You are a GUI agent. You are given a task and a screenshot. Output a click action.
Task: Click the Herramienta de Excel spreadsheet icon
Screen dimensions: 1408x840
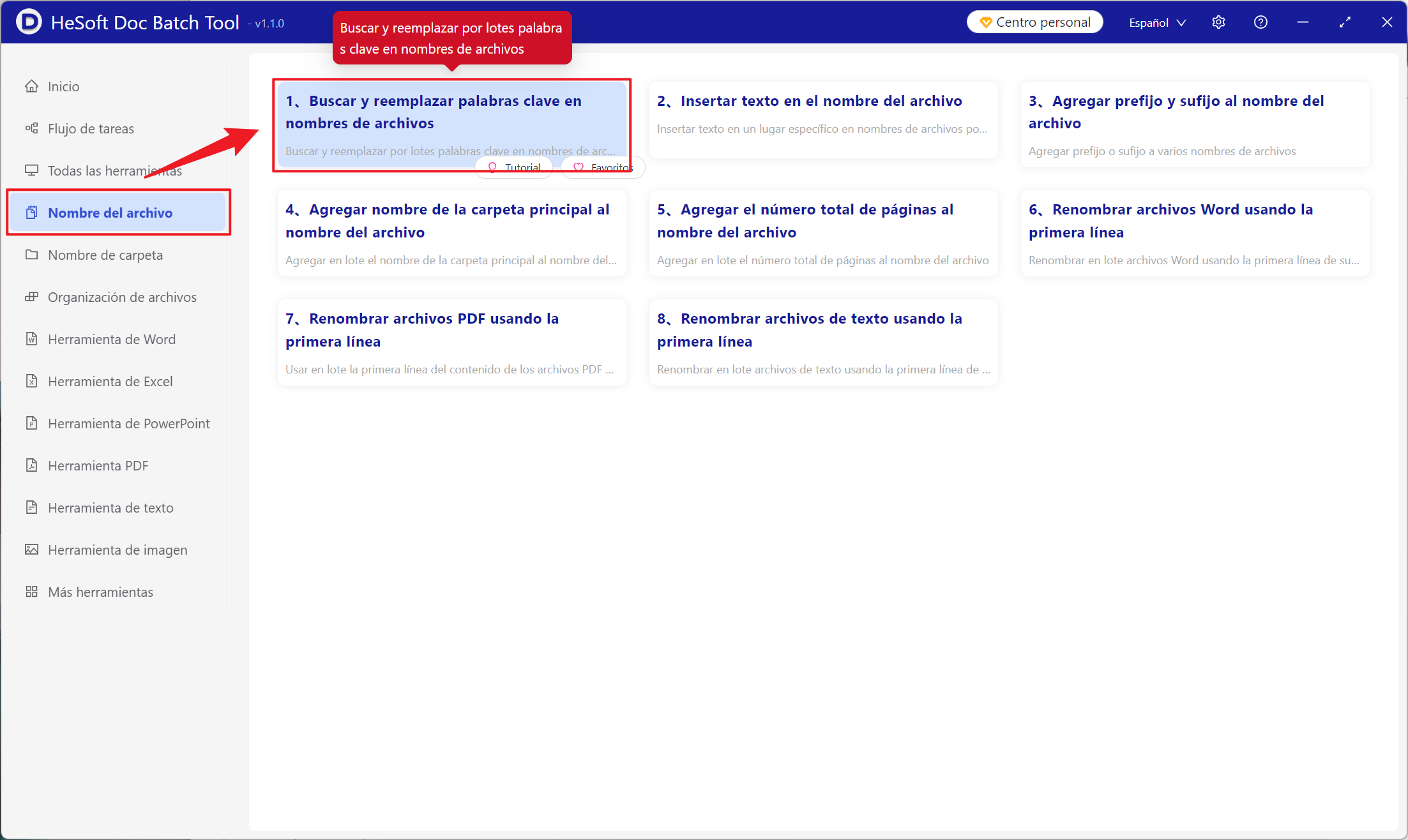click(31, 381)
